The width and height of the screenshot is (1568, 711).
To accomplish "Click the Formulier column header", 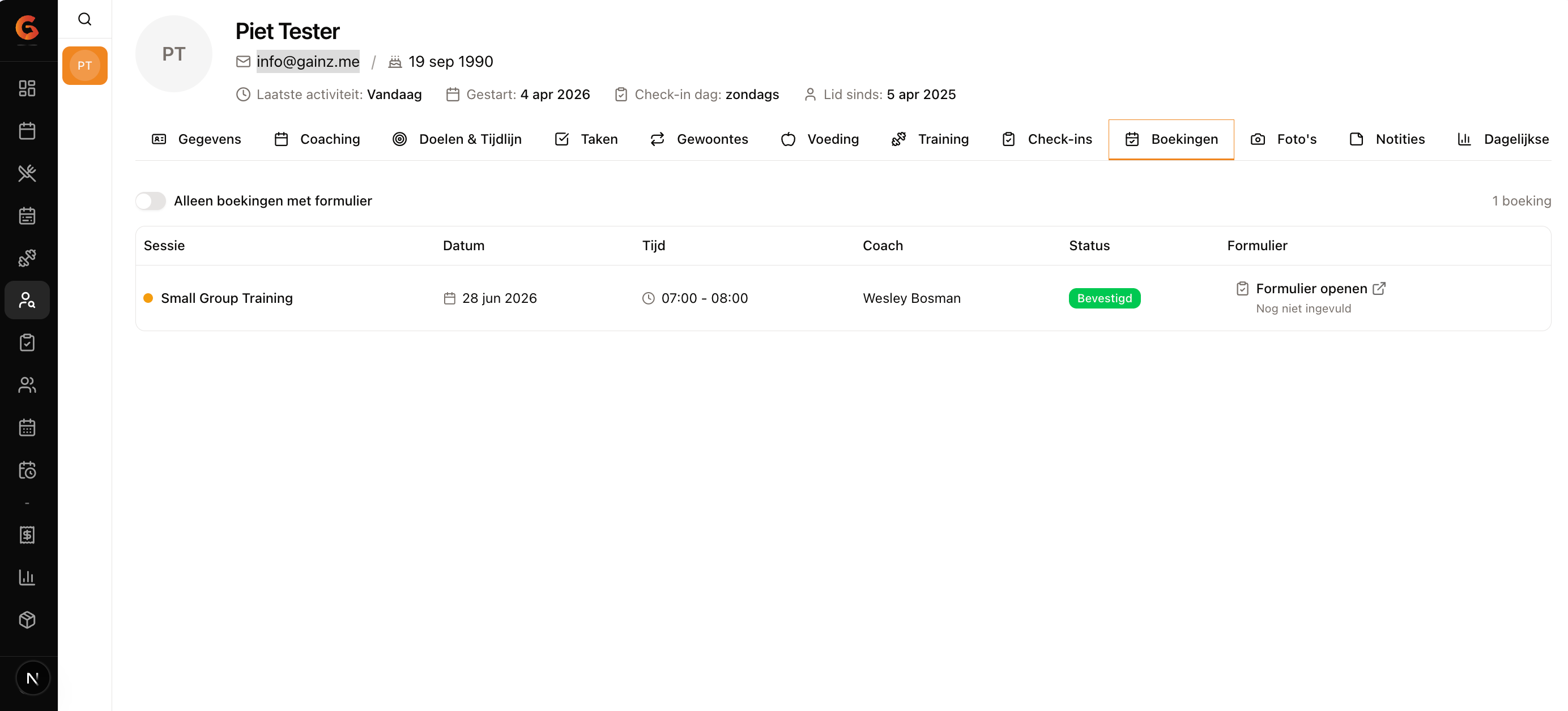I will [x=1257, y=246].
